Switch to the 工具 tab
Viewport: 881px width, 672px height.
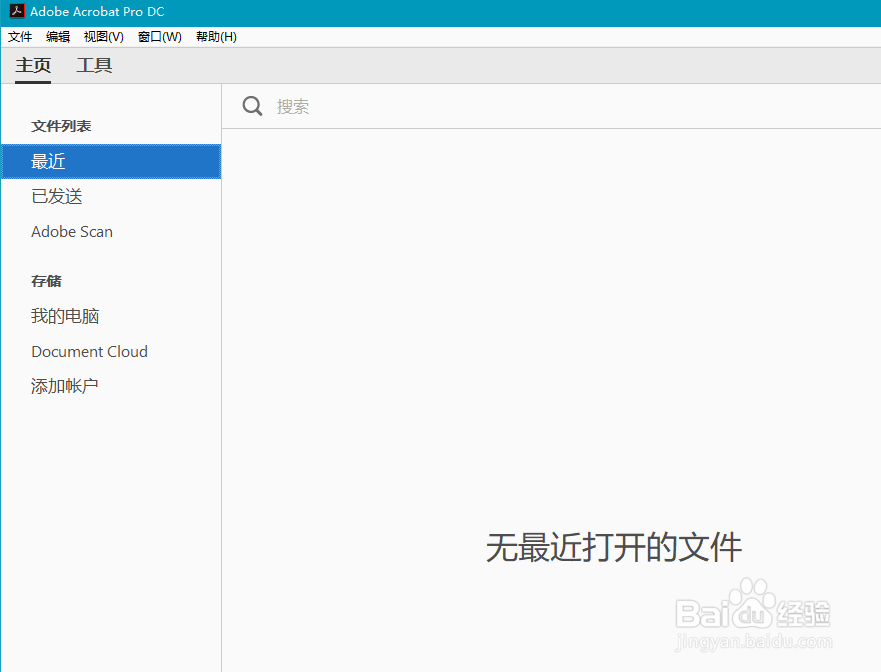tap(94, 65)
